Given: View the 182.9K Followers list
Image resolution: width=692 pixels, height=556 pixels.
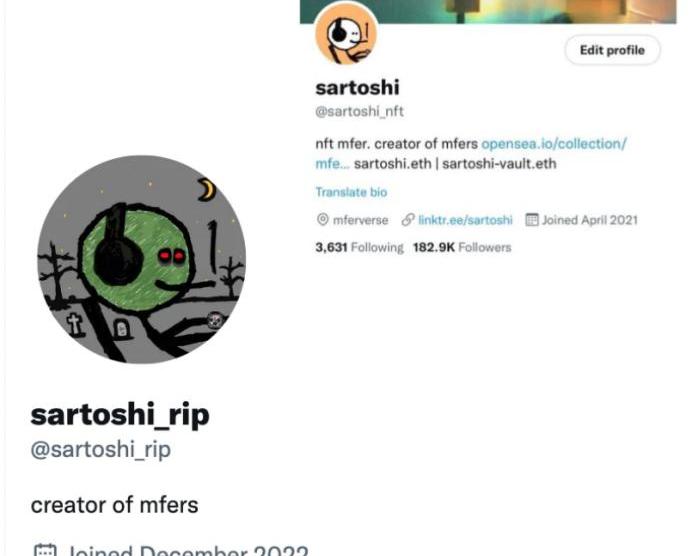Looking at the screenshot, I should 462,247.
